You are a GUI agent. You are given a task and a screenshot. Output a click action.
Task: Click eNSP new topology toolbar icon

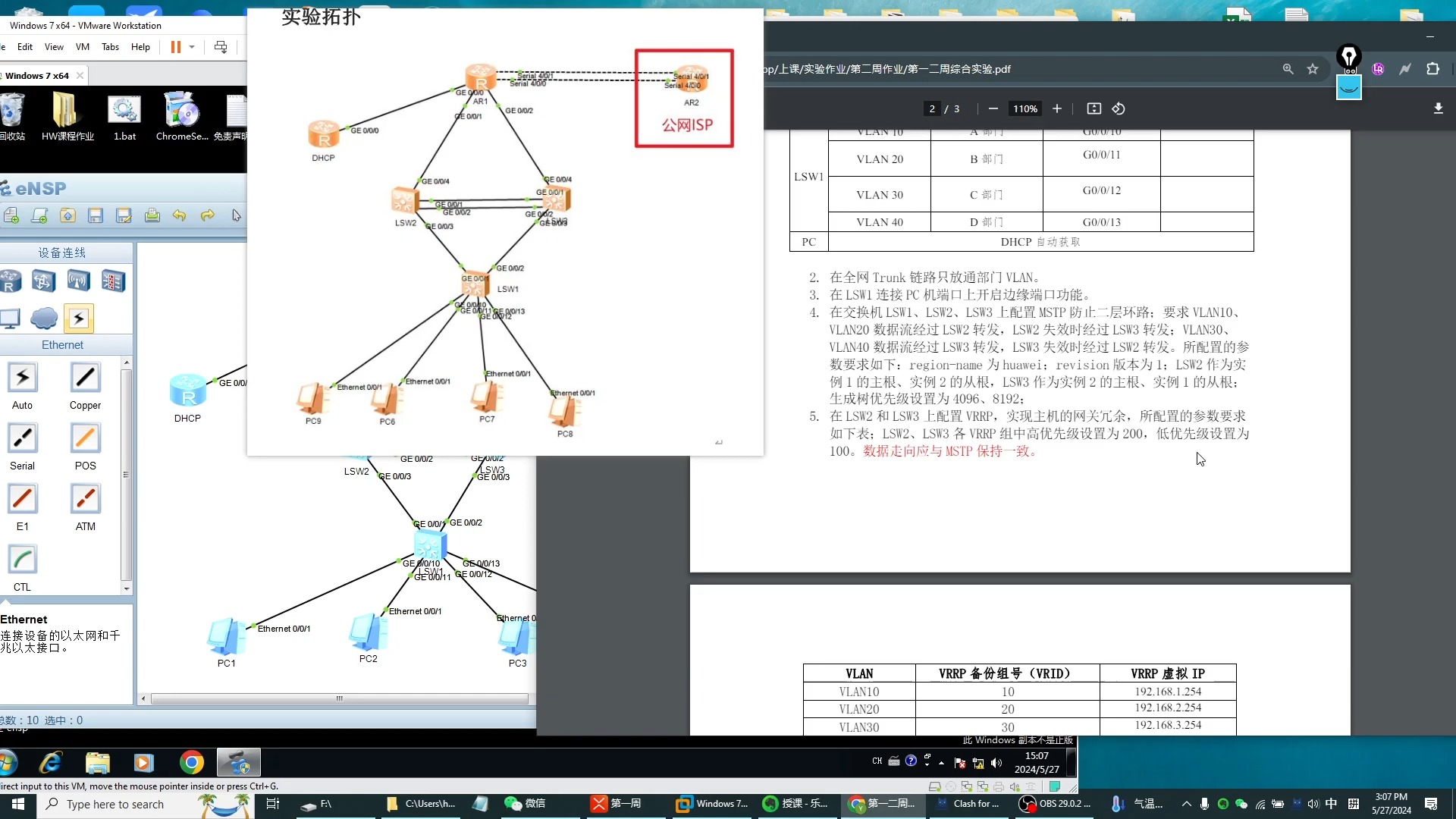coord(11,216)
